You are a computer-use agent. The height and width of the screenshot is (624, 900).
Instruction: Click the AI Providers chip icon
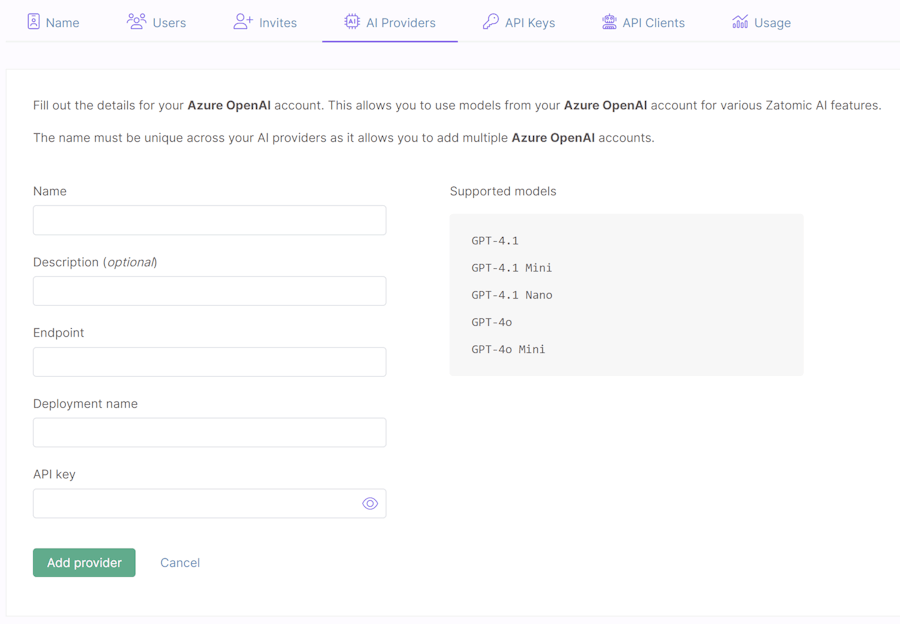352,22
